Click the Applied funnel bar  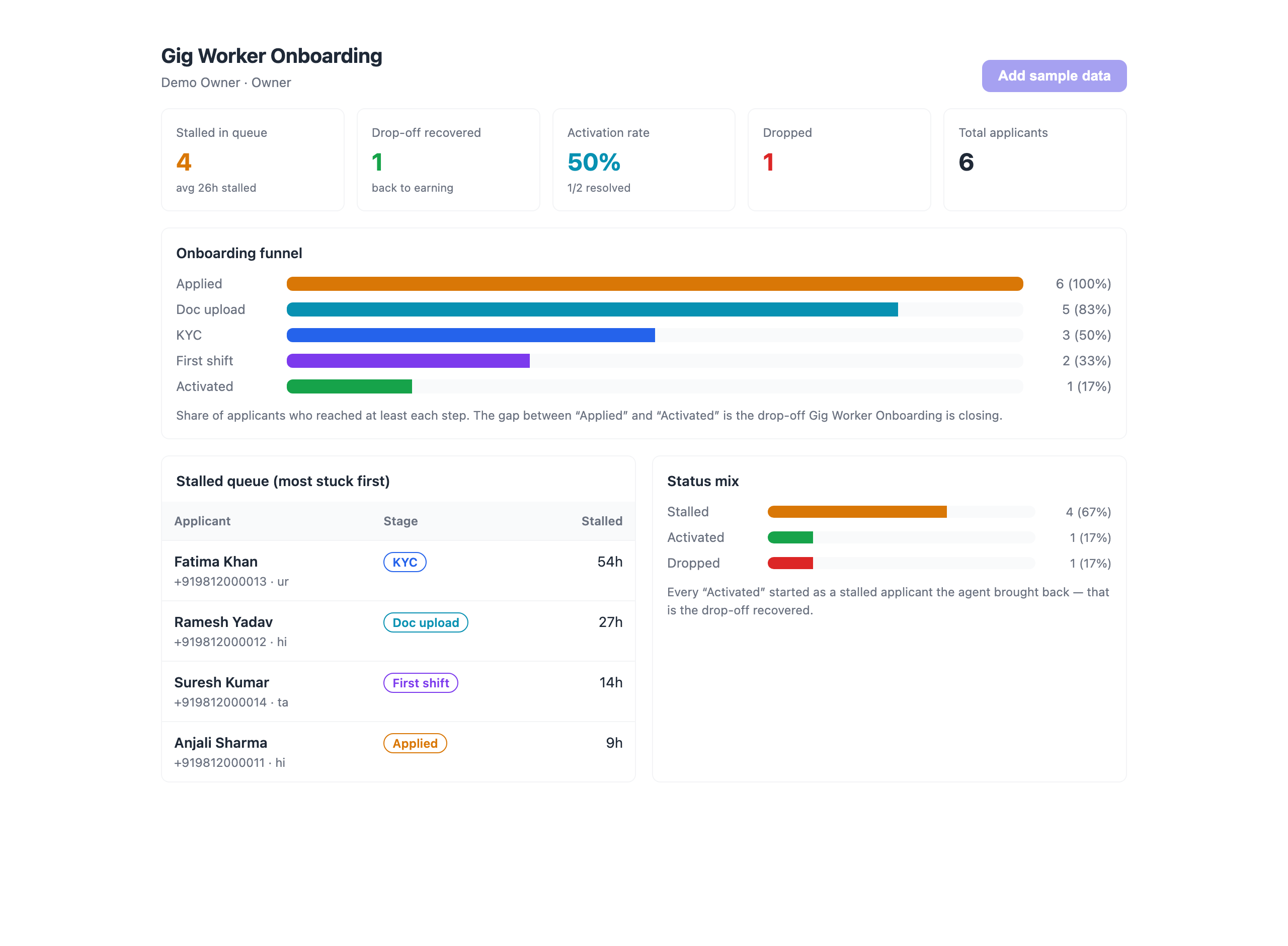[x=654, y=283]
